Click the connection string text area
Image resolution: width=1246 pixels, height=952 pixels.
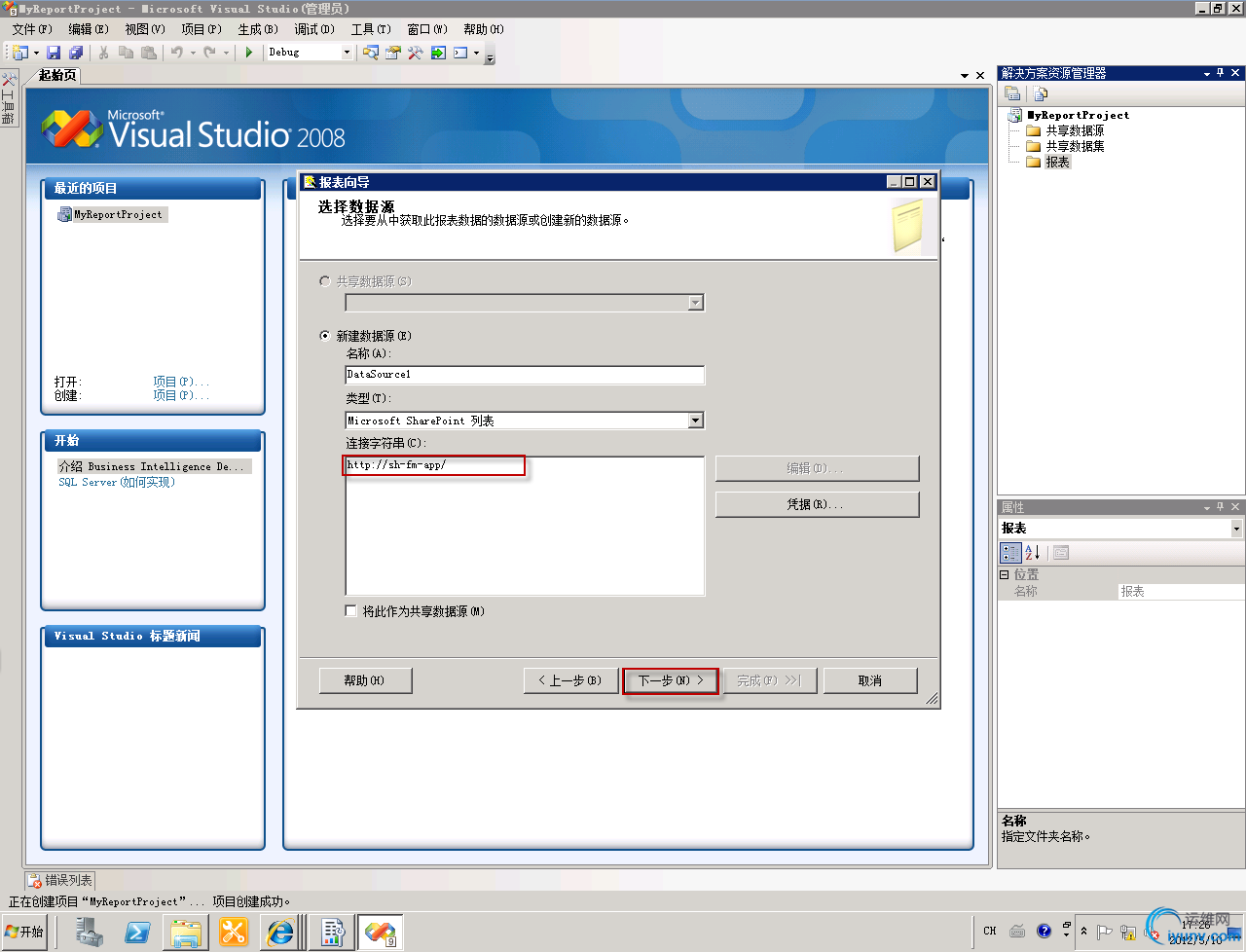[525, 526]
